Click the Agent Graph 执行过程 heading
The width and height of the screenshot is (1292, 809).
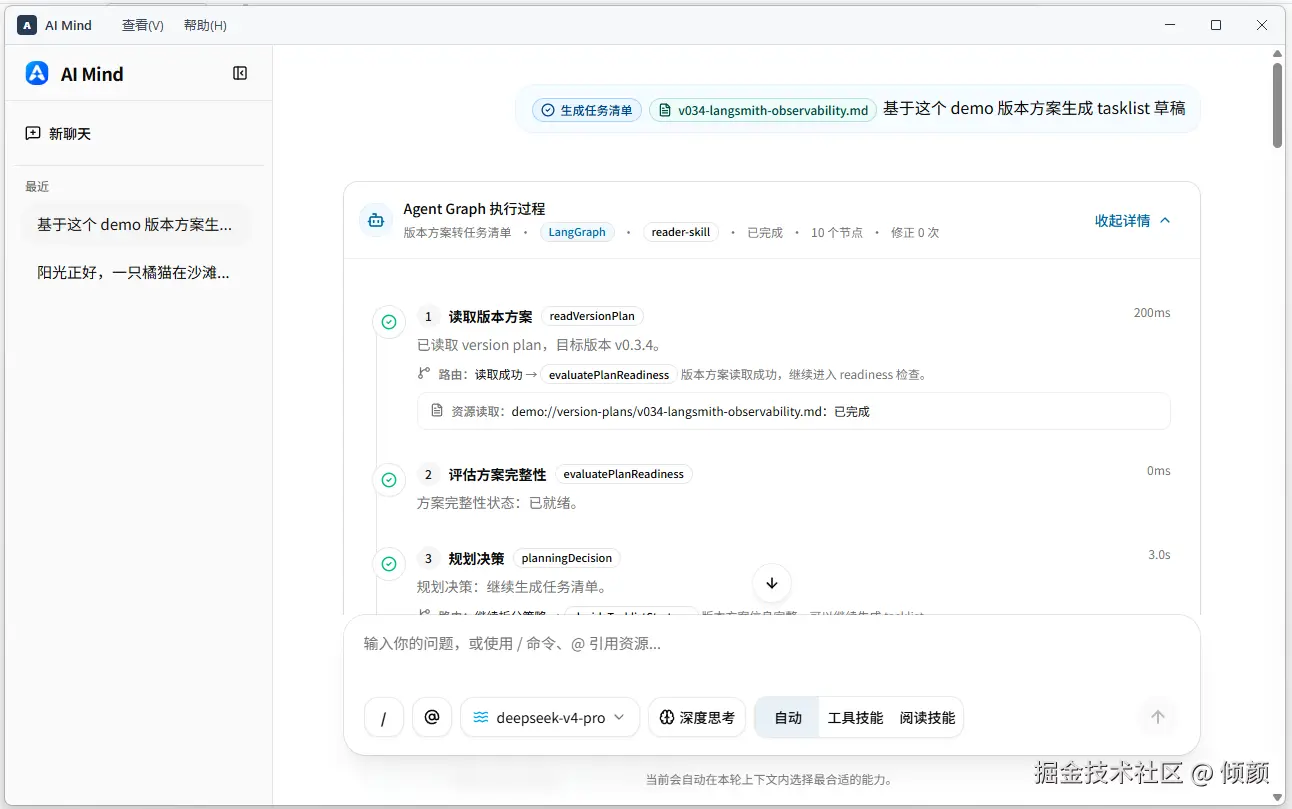click(x=474, y=209)
